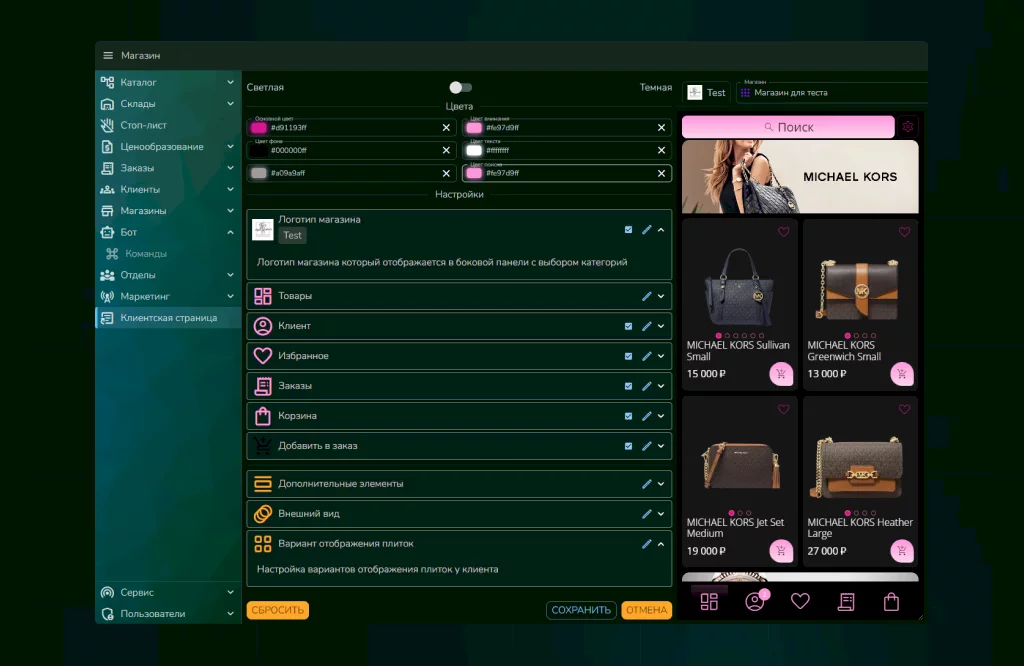Select Клиентская страница in the sidebar
This screenshot has width=1024, height=666.
168,318
